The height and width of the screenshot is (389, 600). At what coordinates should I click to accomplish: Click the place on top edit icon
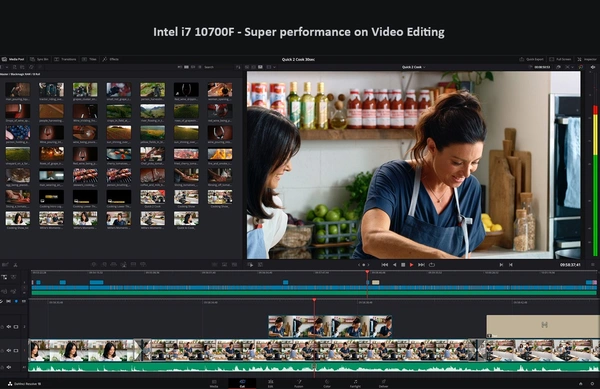(x=134, y=265)
